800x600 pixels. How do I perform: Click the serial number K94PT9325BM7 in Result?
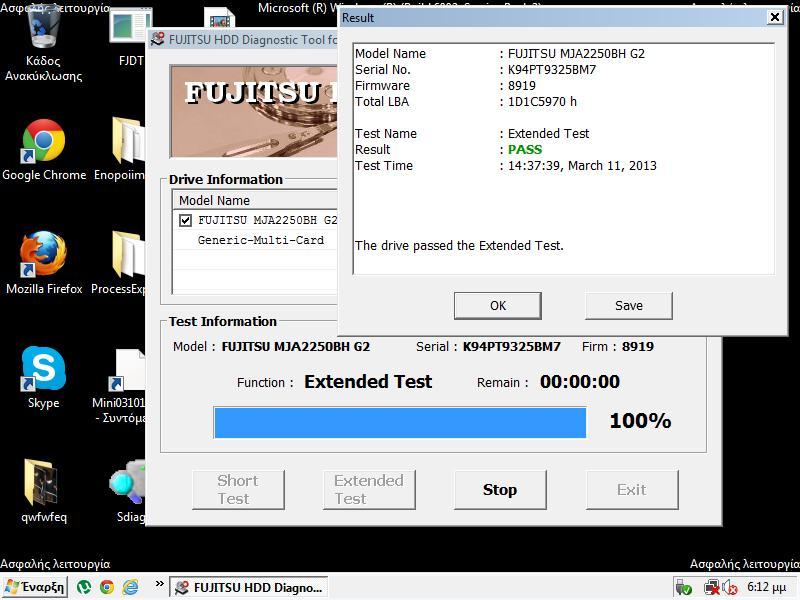[x=552, y=69]
